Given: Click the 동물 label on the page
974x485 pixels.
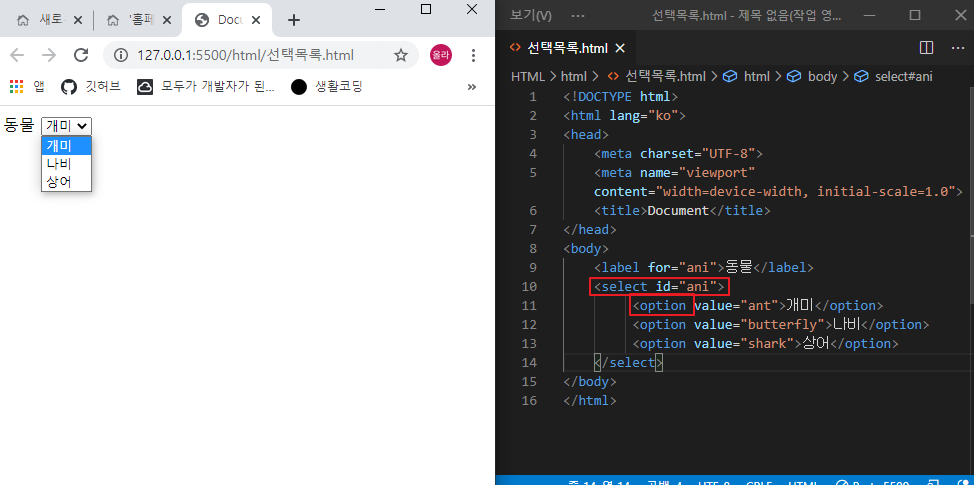Looking at the screenshot, I should [x=19, y=125].
